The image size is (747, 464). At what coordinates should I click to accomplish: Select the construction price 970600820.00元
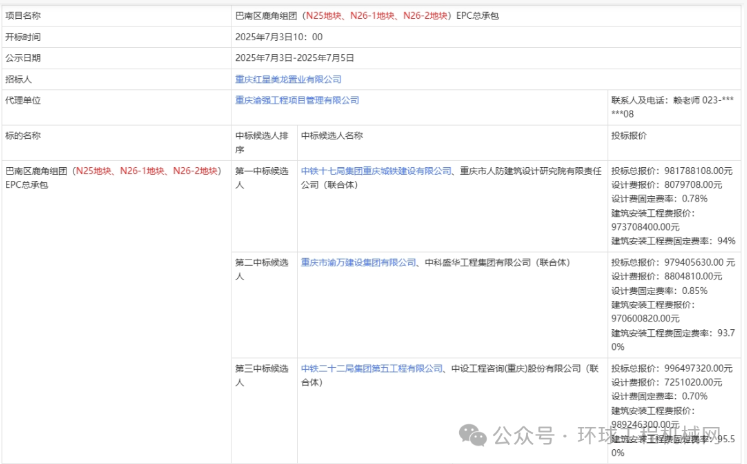click(x=646, y=318)
